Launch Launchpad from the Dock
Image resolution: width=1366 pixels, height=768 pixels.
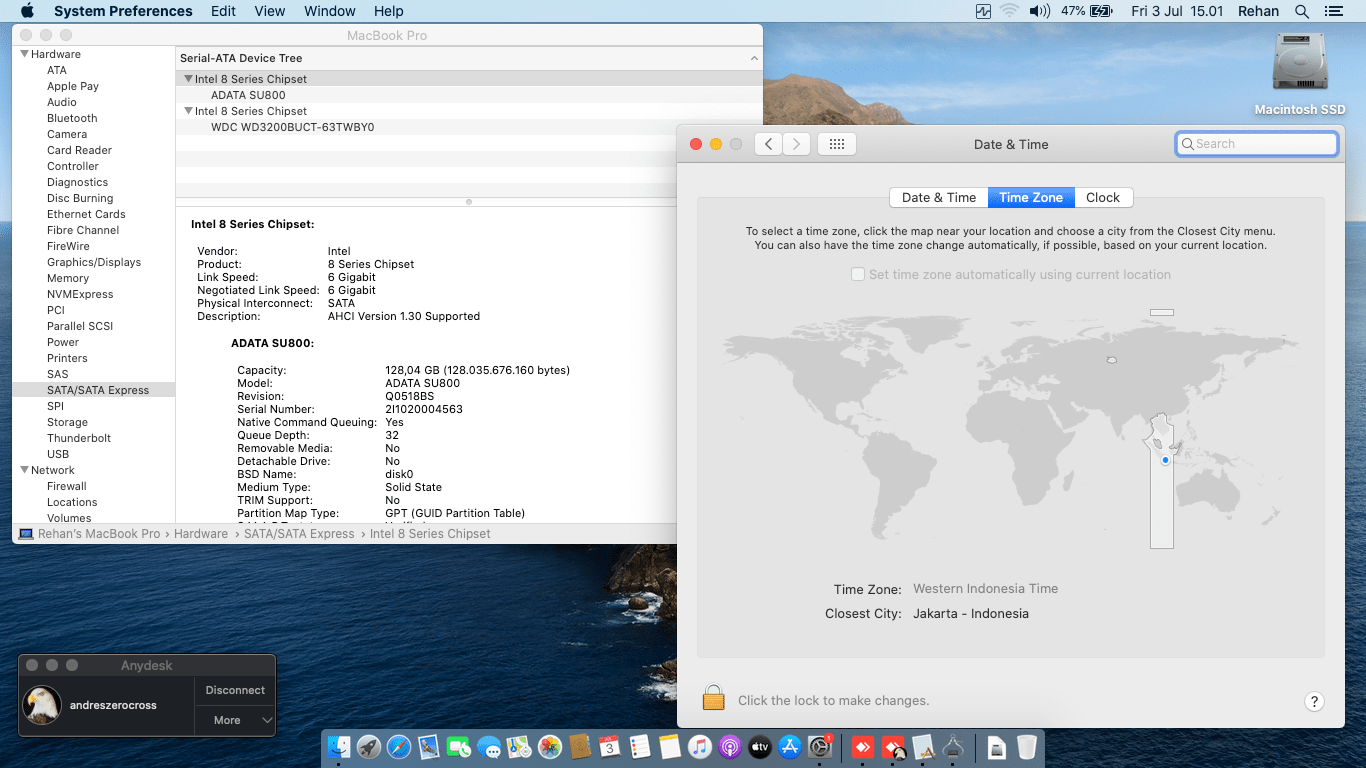(x=369, y=746)
